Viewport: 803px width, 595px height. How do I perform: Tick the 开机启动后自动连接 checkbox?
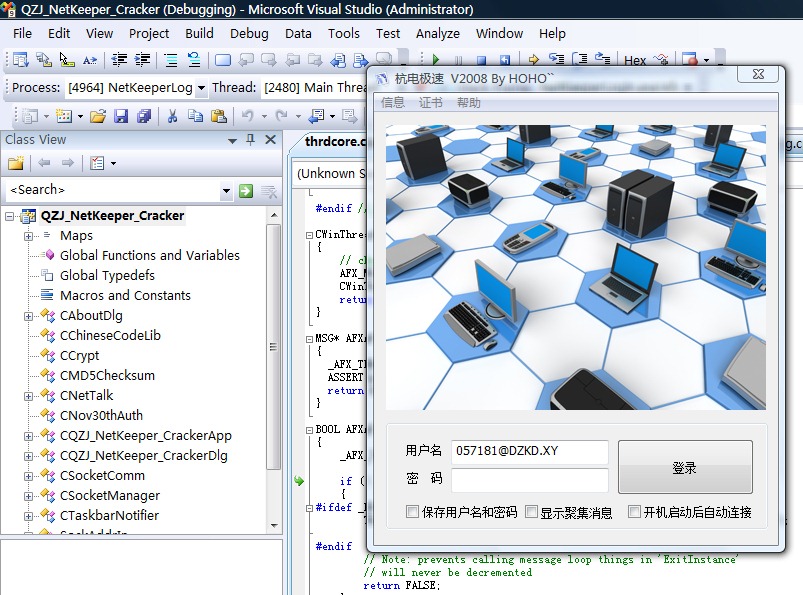tap(634, 512)
